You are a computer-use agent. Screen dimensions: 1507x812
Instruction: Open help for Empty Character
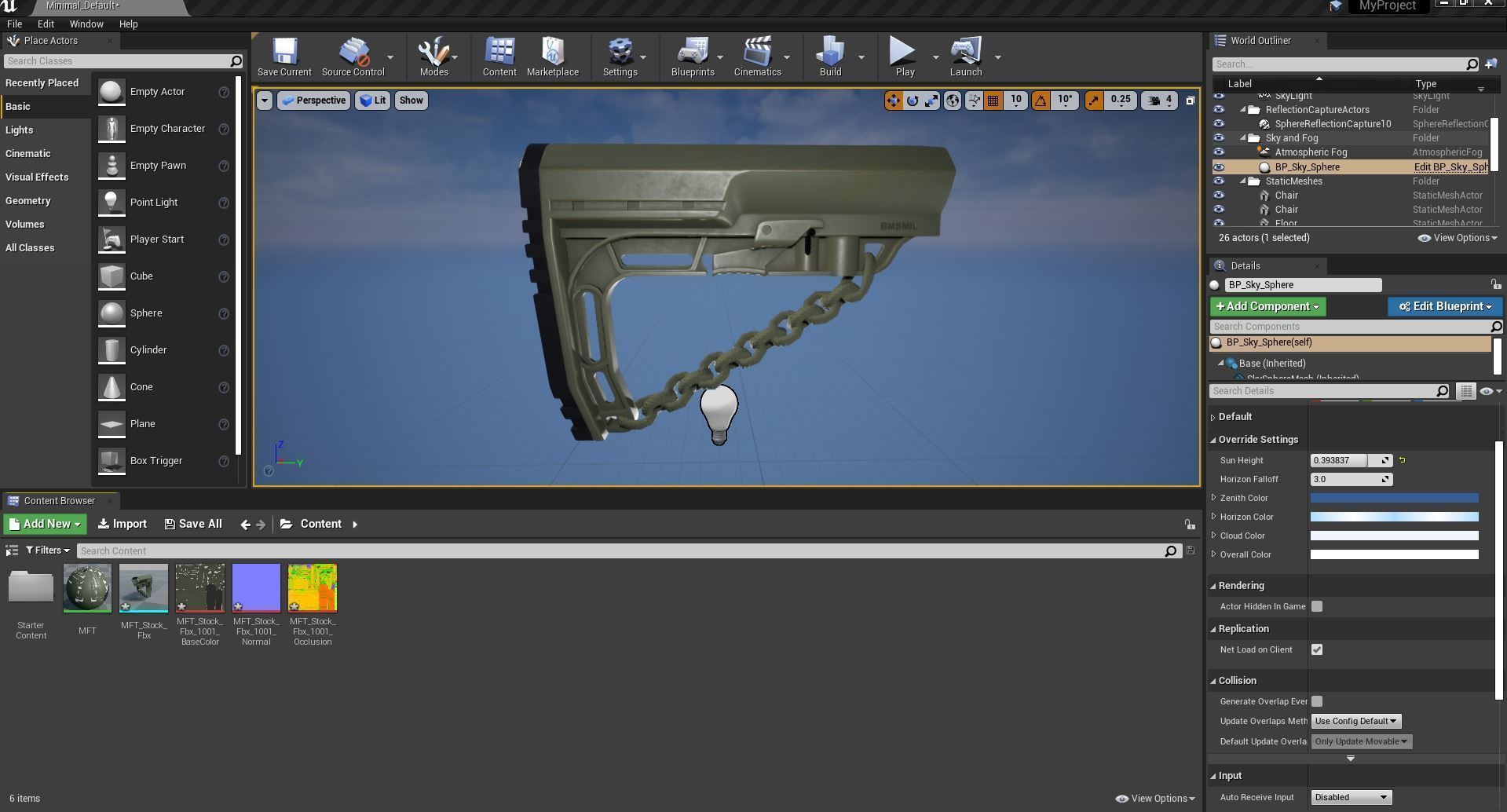click(x=224, y=129)
